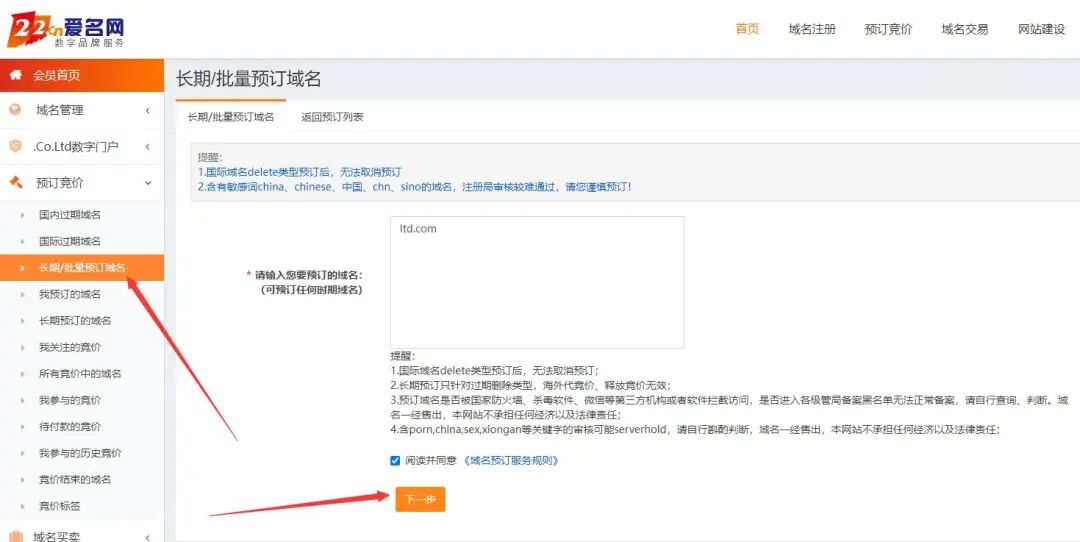Toggle the 阅读并同意 agreement checkbox
Screen dimensions: 1080x542
coord(395,461)
